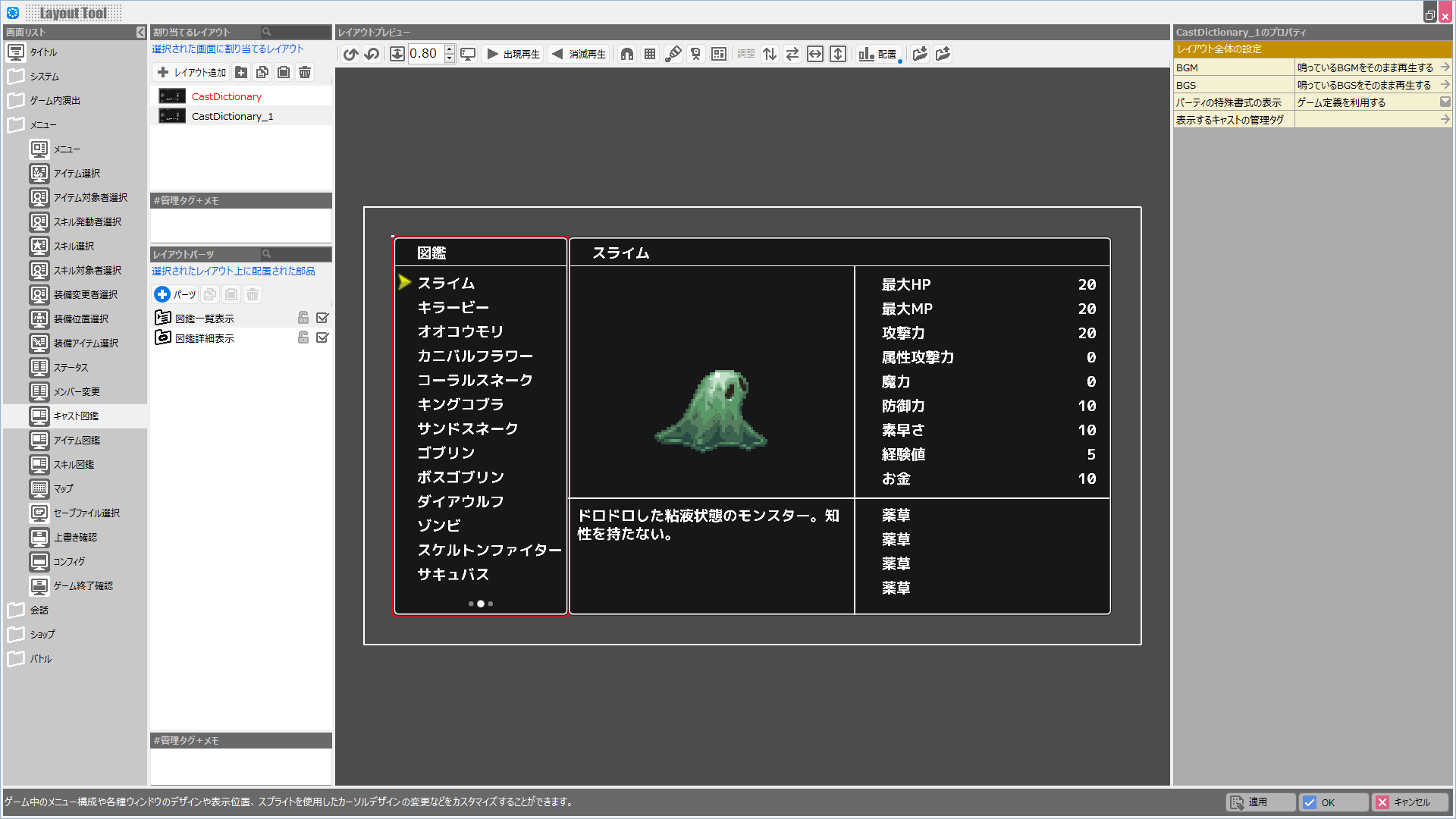Click the duplicate layout icon
The height and width of the screenshot is (819, 1456).
pyautogui.click(x=262, y=72)
